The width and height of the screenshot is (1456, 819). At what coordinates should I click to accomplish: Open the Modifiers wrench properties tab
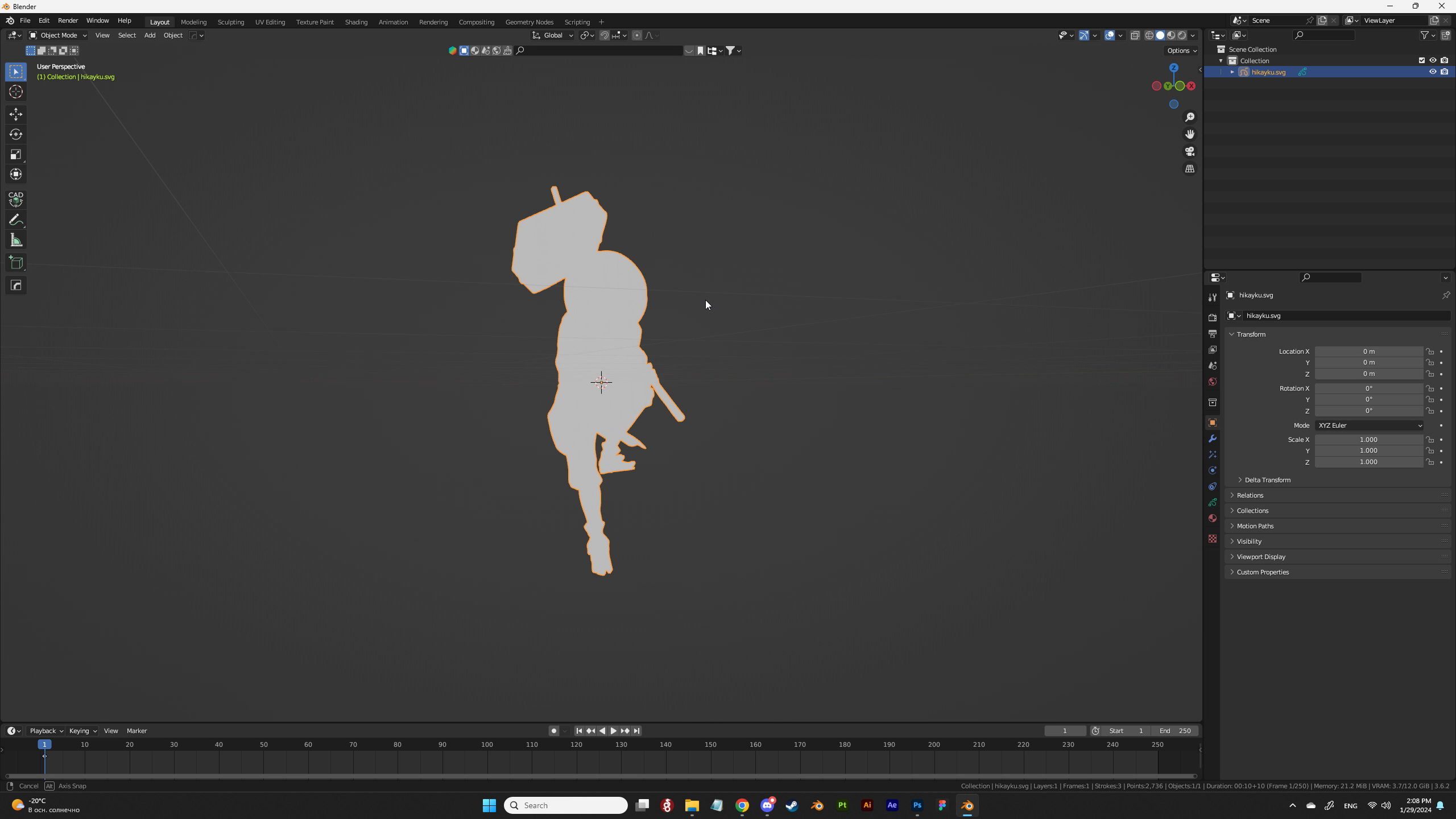[1212, 439]
